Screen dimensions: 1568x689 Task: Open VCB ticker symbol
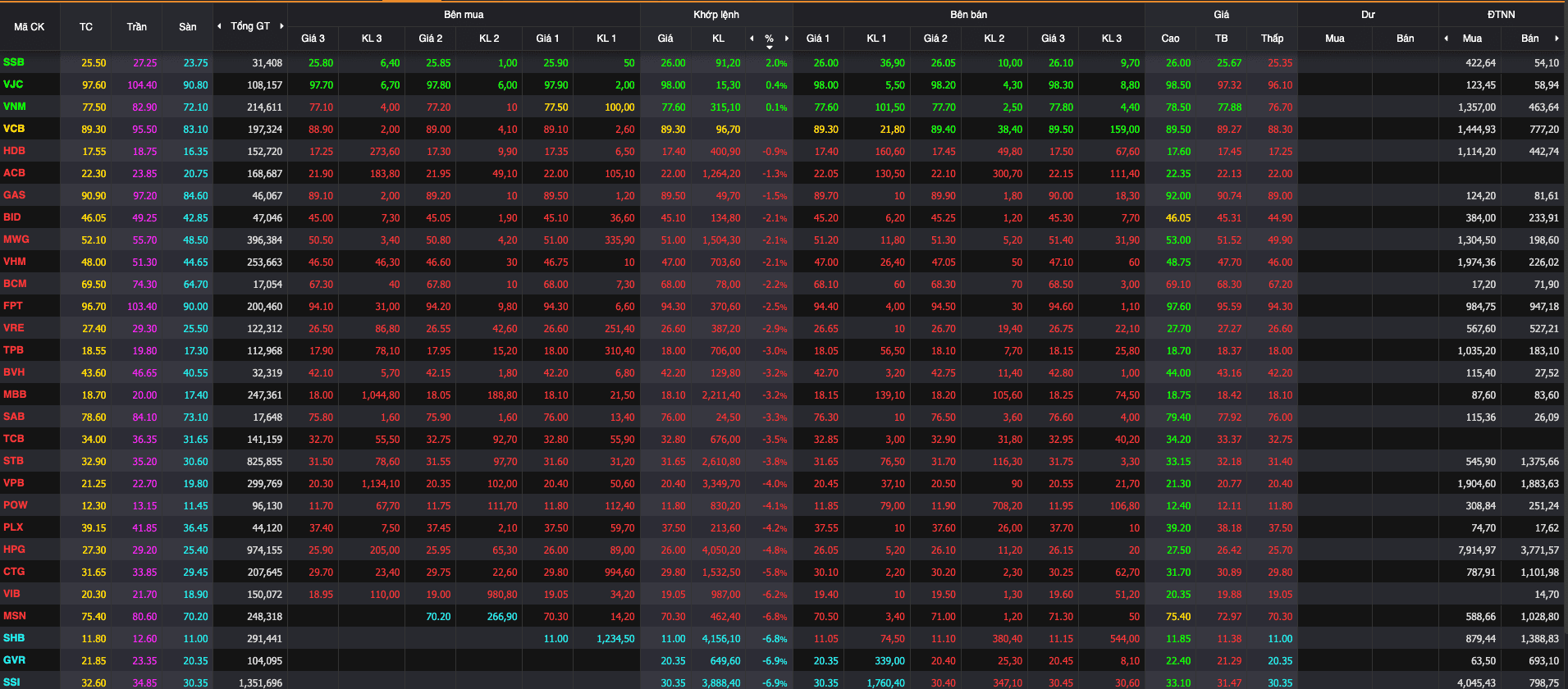(x=14, y=129)
